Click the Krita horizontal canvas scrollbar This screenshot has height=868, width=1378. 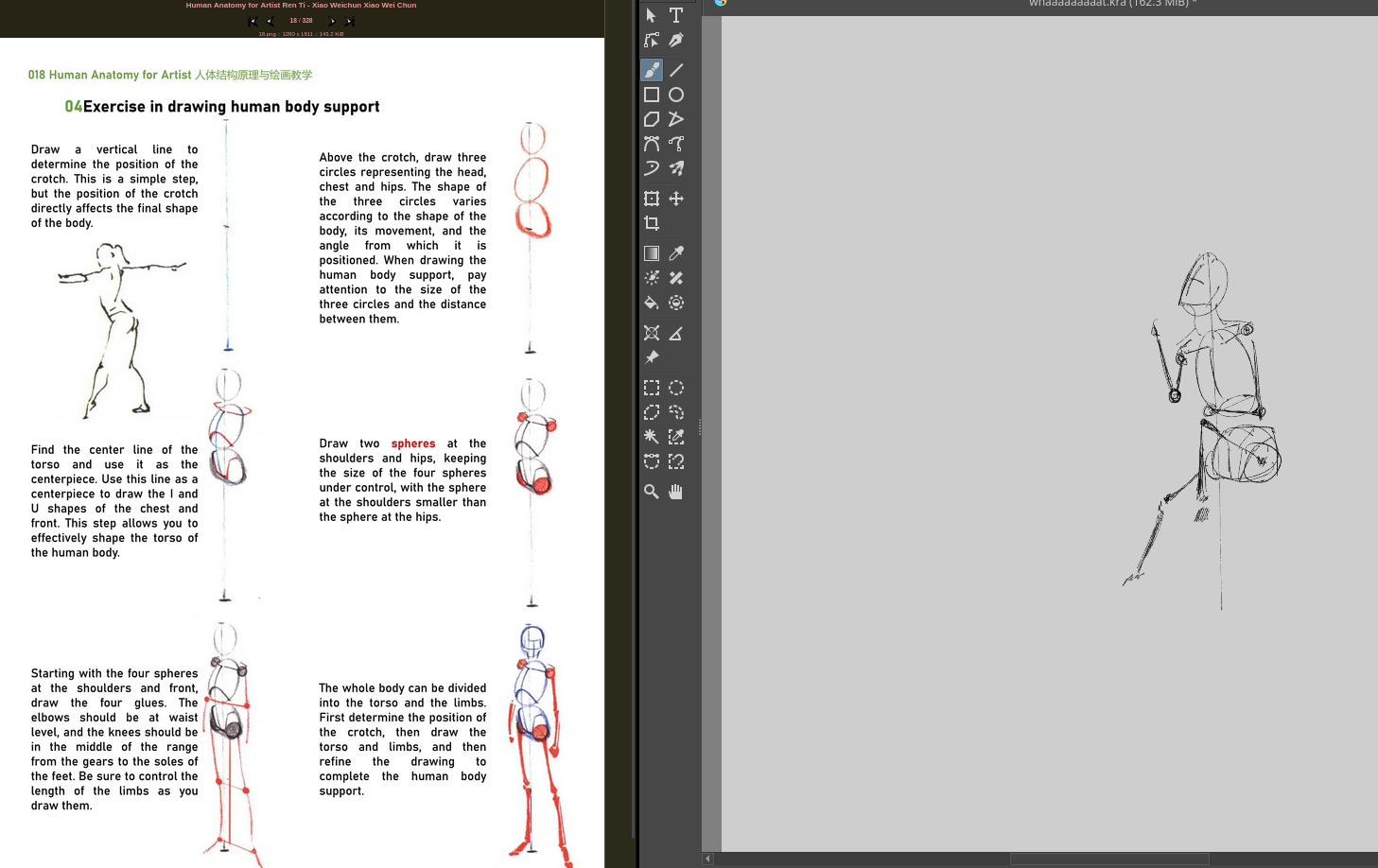click(x=1109, y=859)
